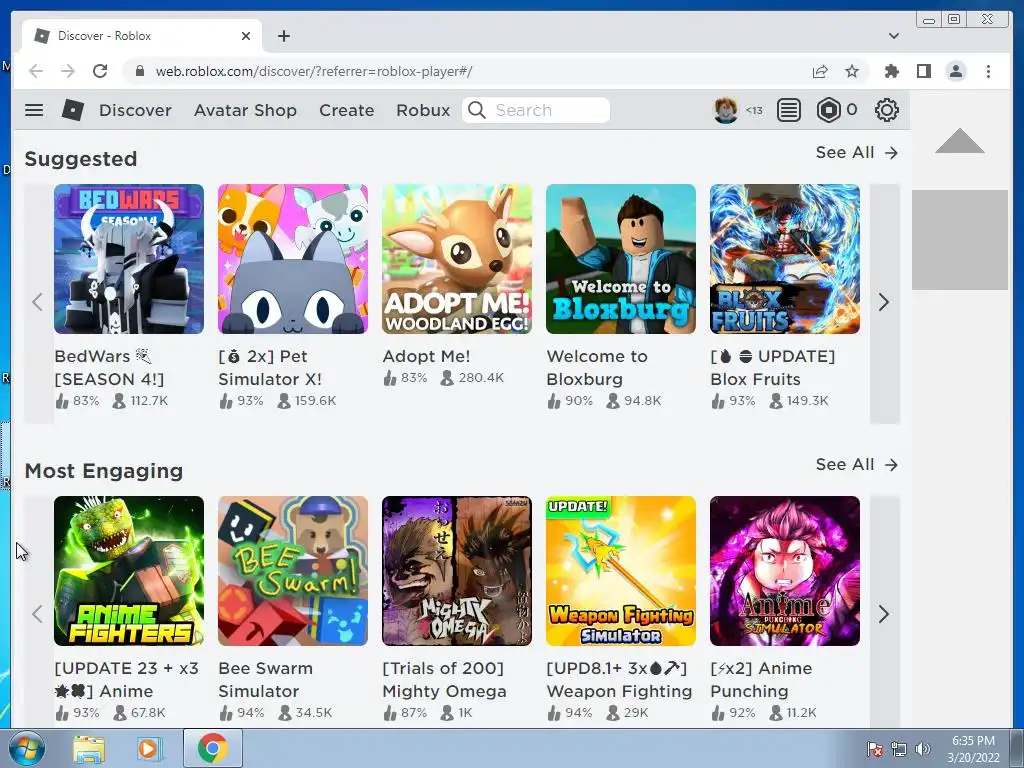Open Chrome's three-dot menu

[988, 71]
